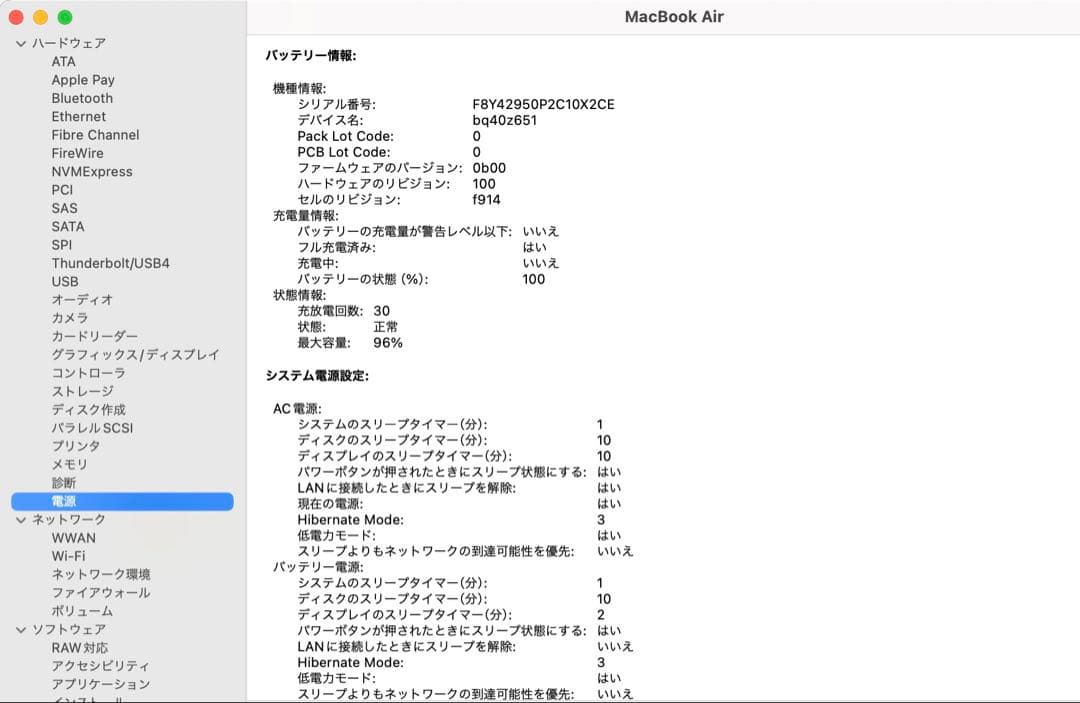The height and width of the screenshot is (703, 1080).
Task: Select メモリ in the sidebar
Action: tap(70, 464)
